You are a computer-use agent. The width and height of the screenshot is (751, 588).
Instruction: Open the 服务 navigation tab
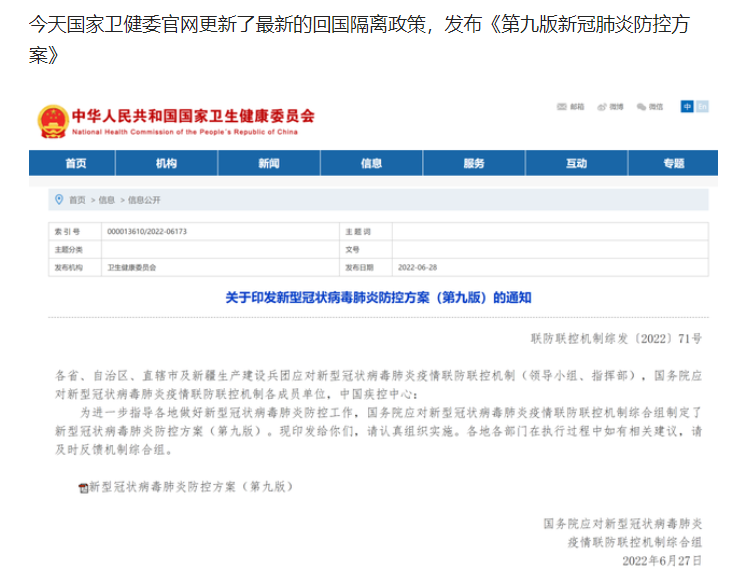tap(474, 163)
